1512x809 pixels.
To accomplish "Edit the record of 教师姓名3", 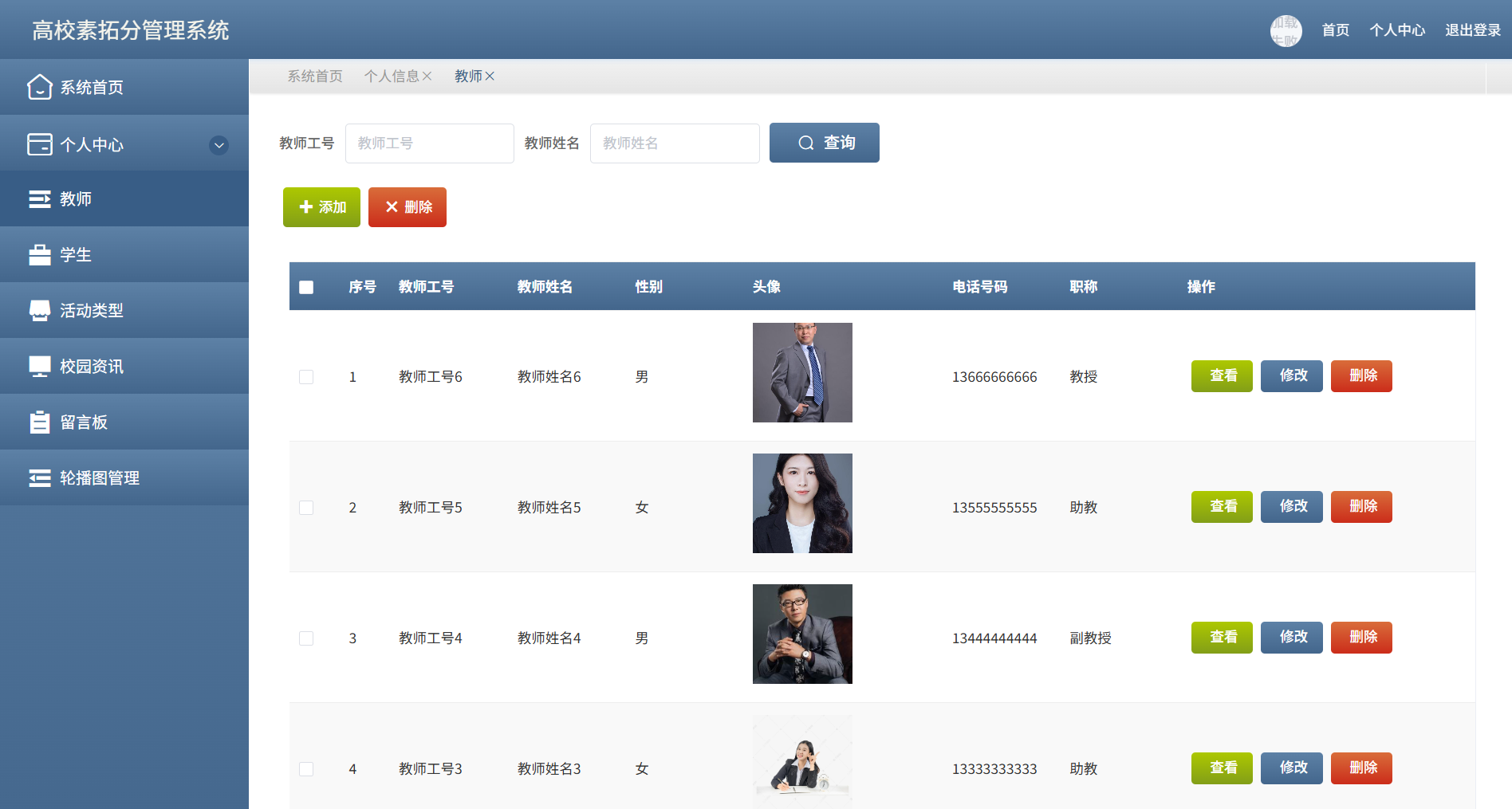I will [x=1292, y=768].
